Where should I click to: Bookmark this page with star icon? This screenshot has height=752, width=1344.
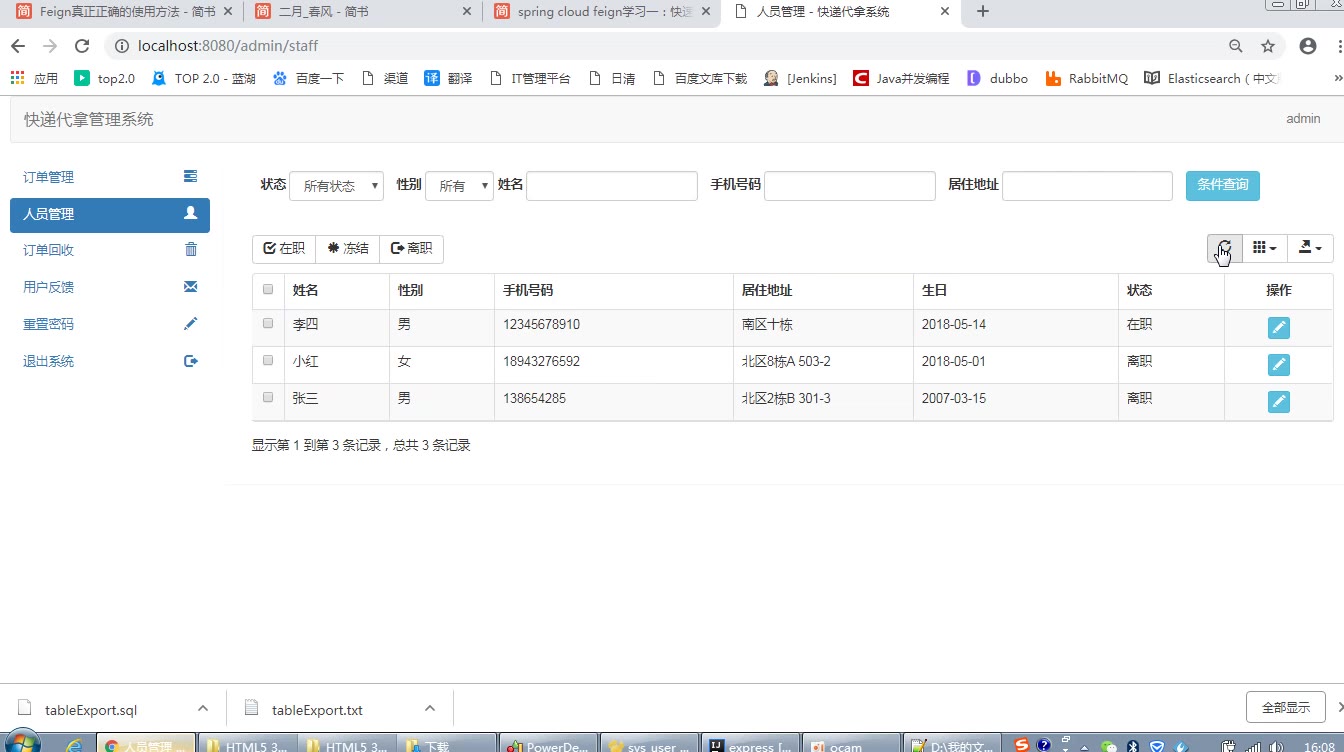click(1268, 46)
